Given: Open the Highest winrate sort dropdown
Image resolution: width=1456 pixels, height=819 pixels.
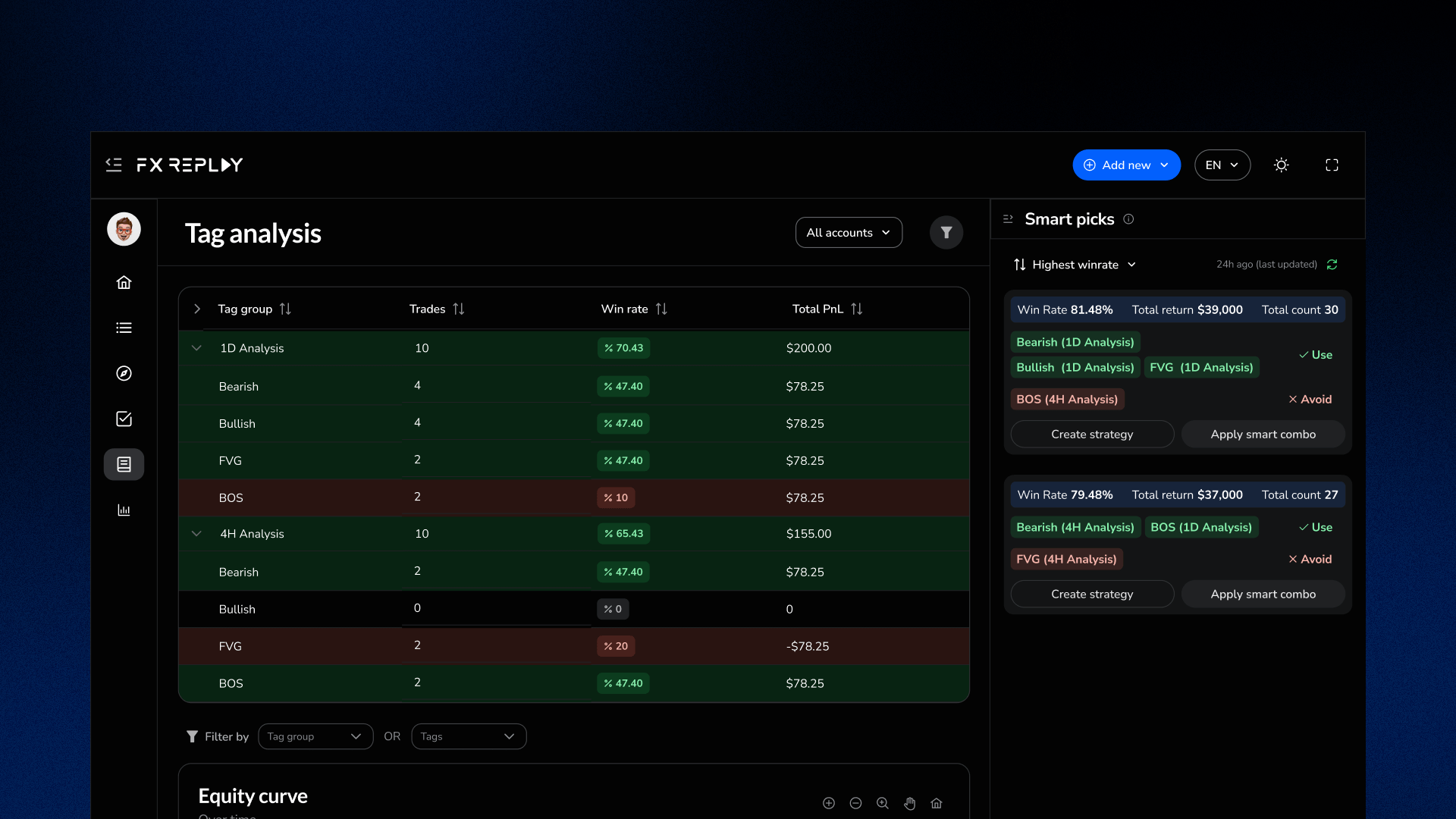Looking at the screenshot, I should pyautogui.click(x=1075, y=265).
